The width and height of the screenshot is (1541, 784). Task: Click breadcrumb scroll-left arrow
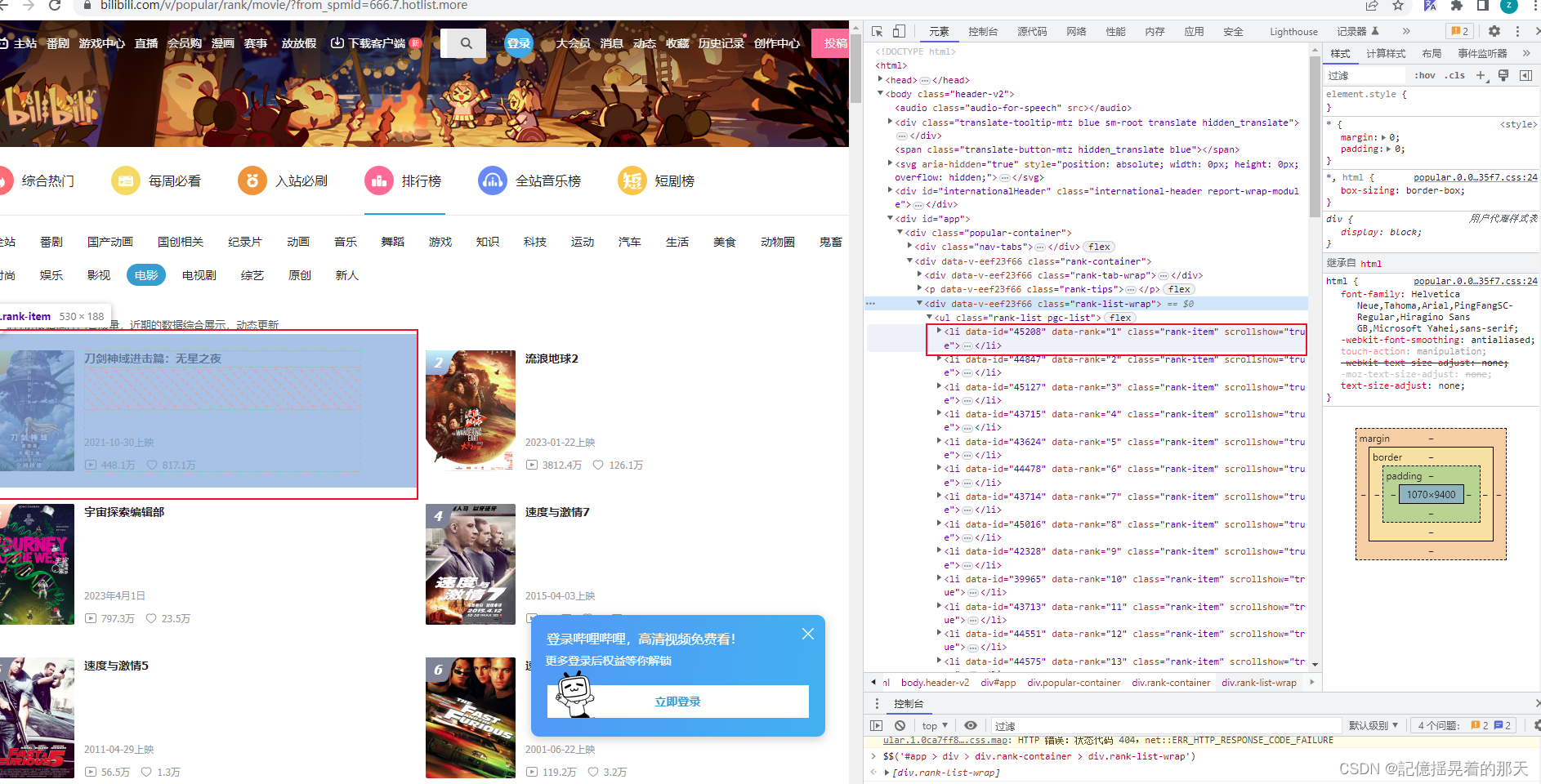pos(873,682)
